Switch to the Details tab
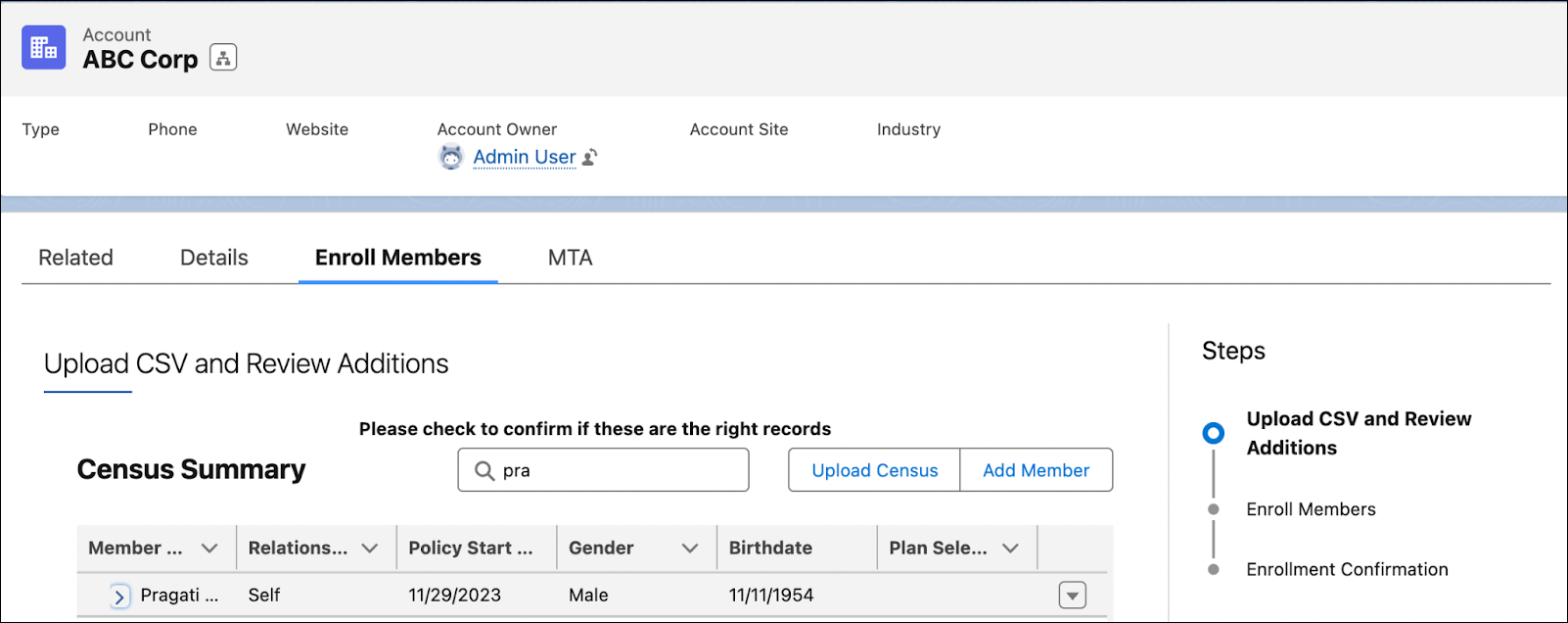This screenshot has height=623, width=1568. [214, 258]
